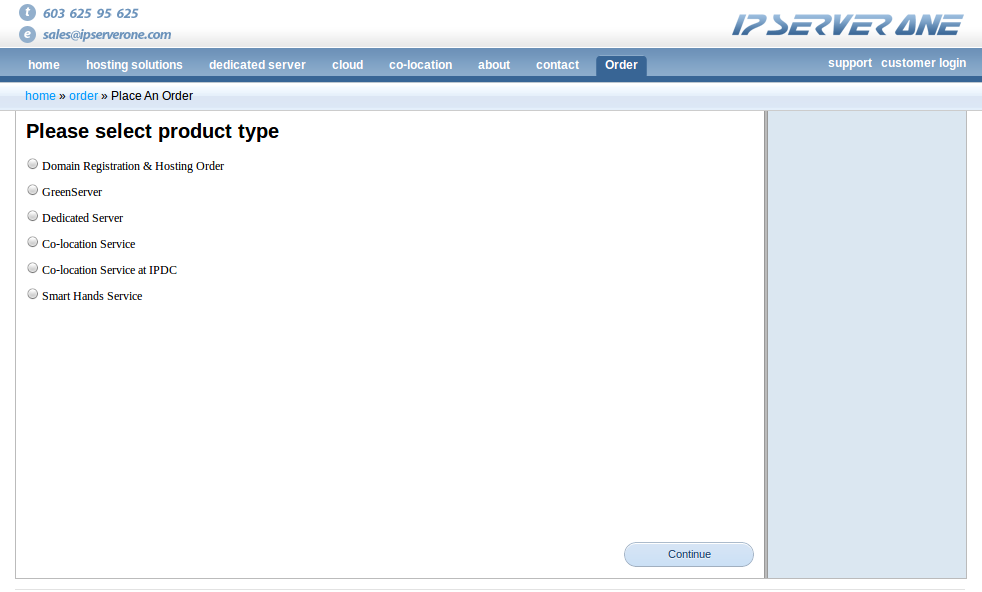The width and height of the screenshot is (982, 592).
Task: Click the Continue button
Action: 689,554
